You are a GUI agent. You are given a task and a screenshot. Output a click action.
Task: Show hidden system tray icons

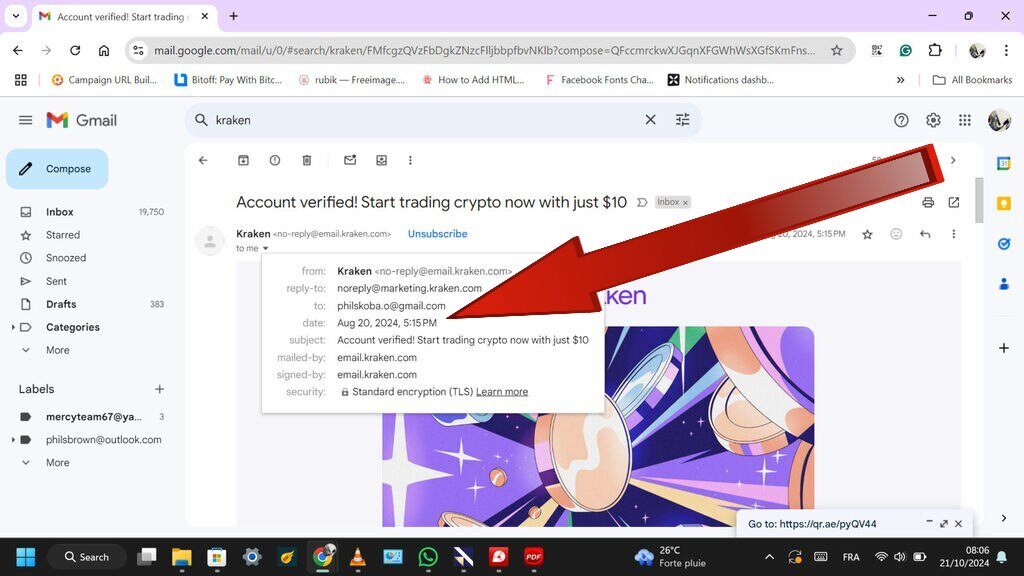click(x=769, y=557)
